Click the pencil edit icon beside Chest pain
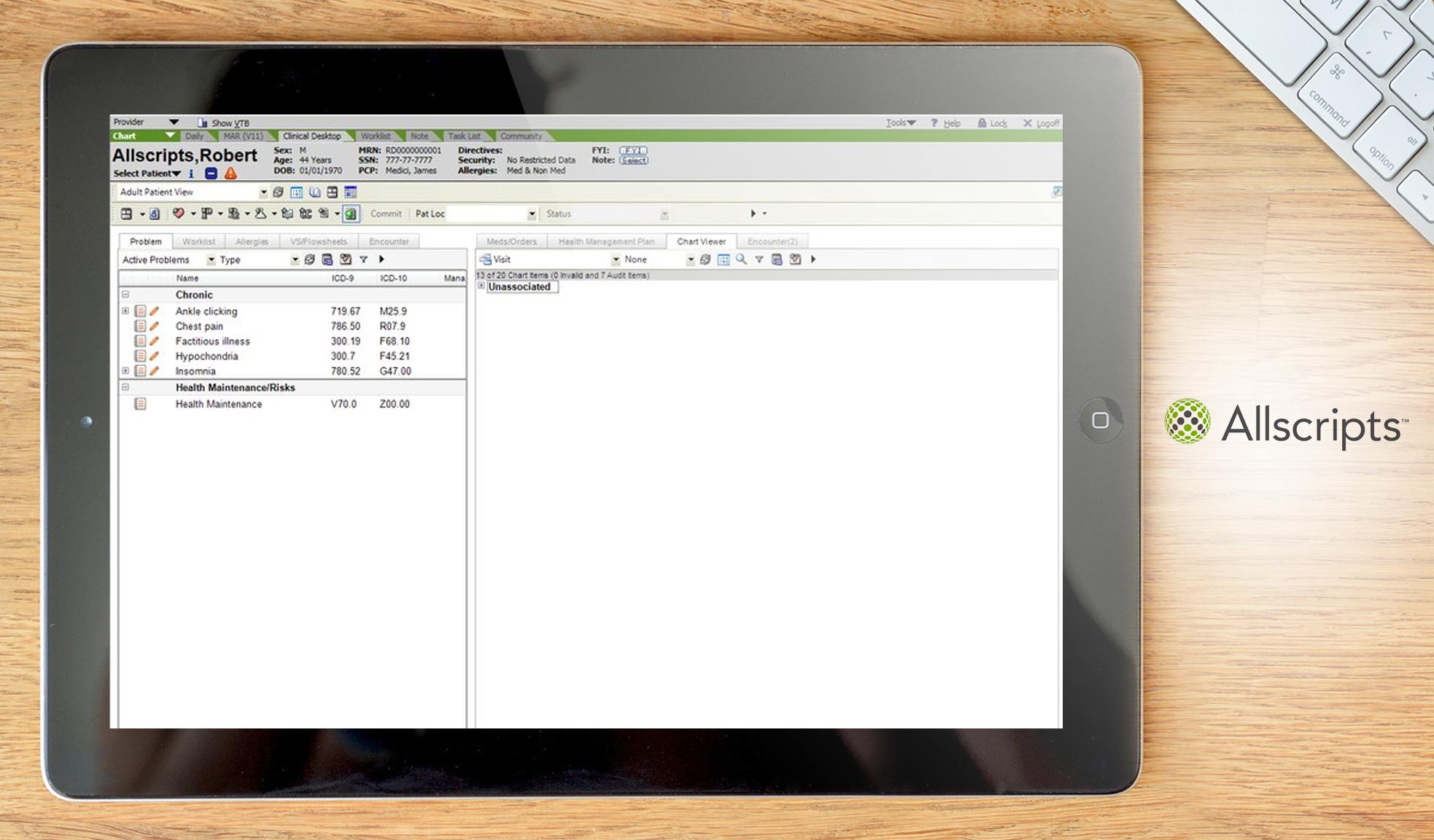Image resolution: width=1434 pixels, height=840 pixels. pos(154,327)
